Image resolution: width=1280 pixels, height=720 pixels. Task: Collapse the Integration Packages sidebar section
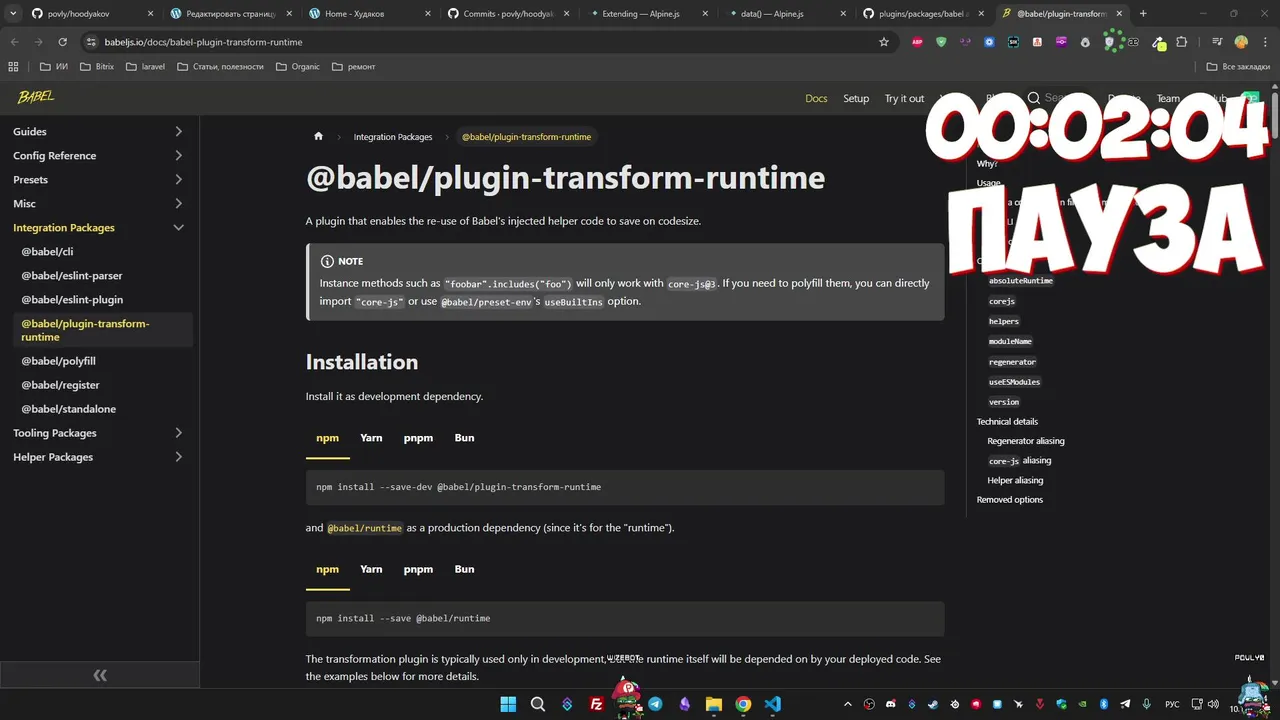(178, 227)
